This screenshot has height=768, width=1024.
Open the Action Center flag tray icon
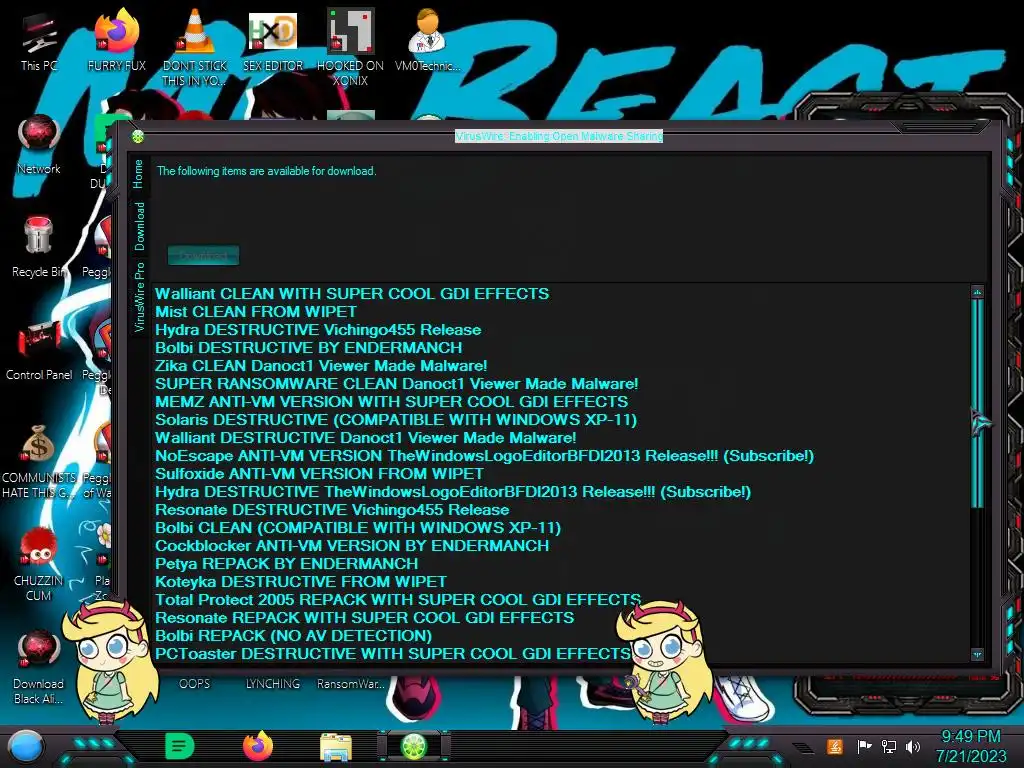pyautogui.click(x=864, y=746)
